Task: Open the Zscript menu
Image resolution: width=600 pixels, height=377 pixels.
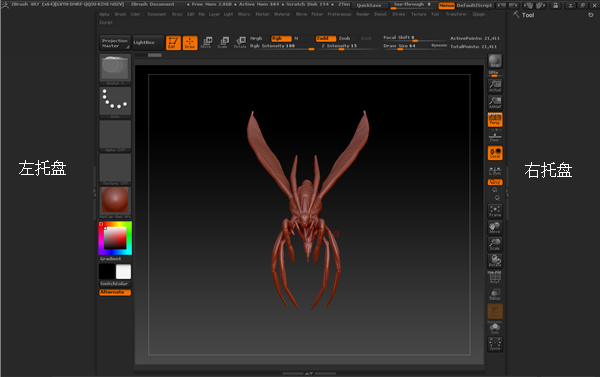Action: point(106,23)
